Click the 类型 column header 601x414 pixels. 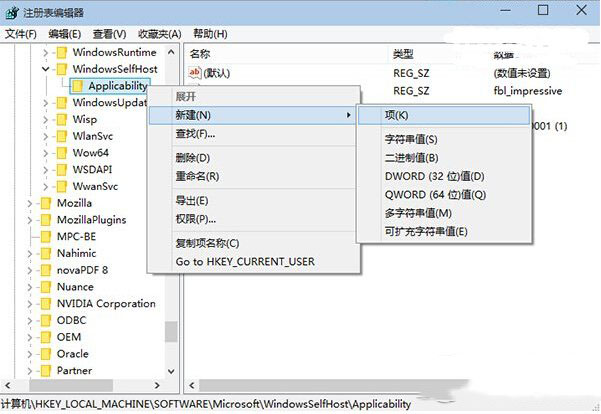439,54
